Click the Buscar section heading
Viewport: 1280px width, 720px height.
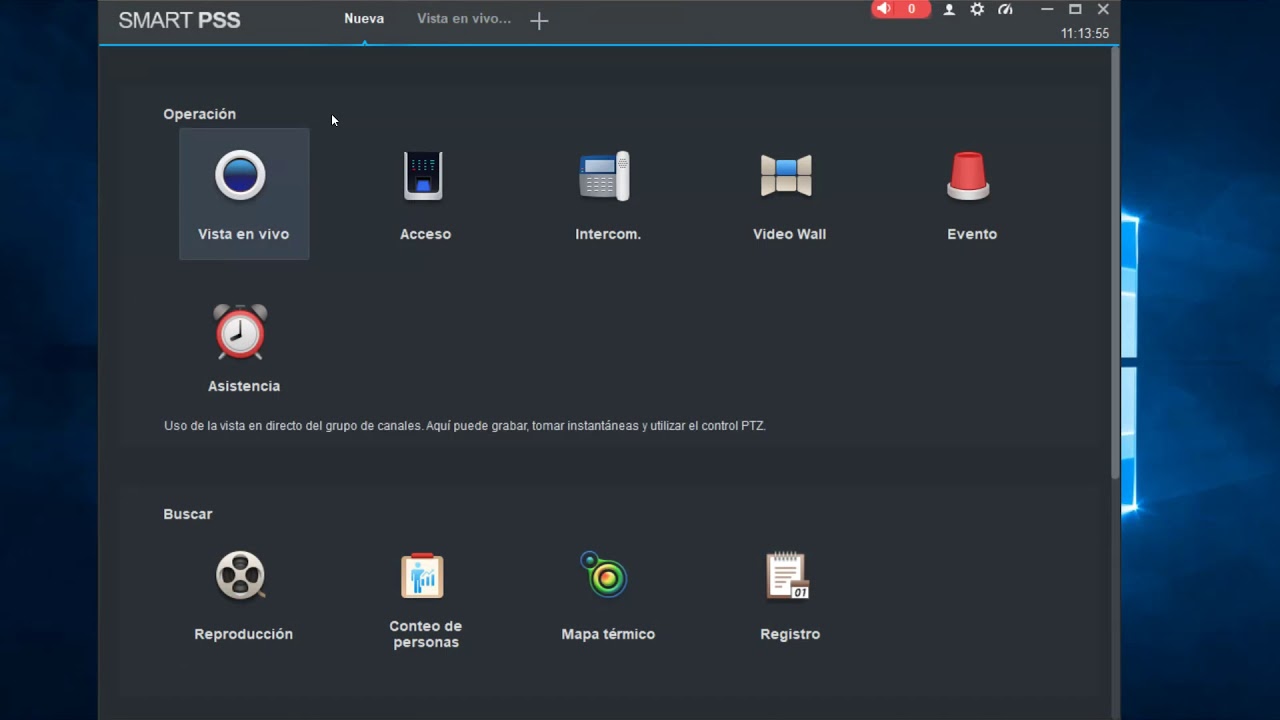point(188,514)
